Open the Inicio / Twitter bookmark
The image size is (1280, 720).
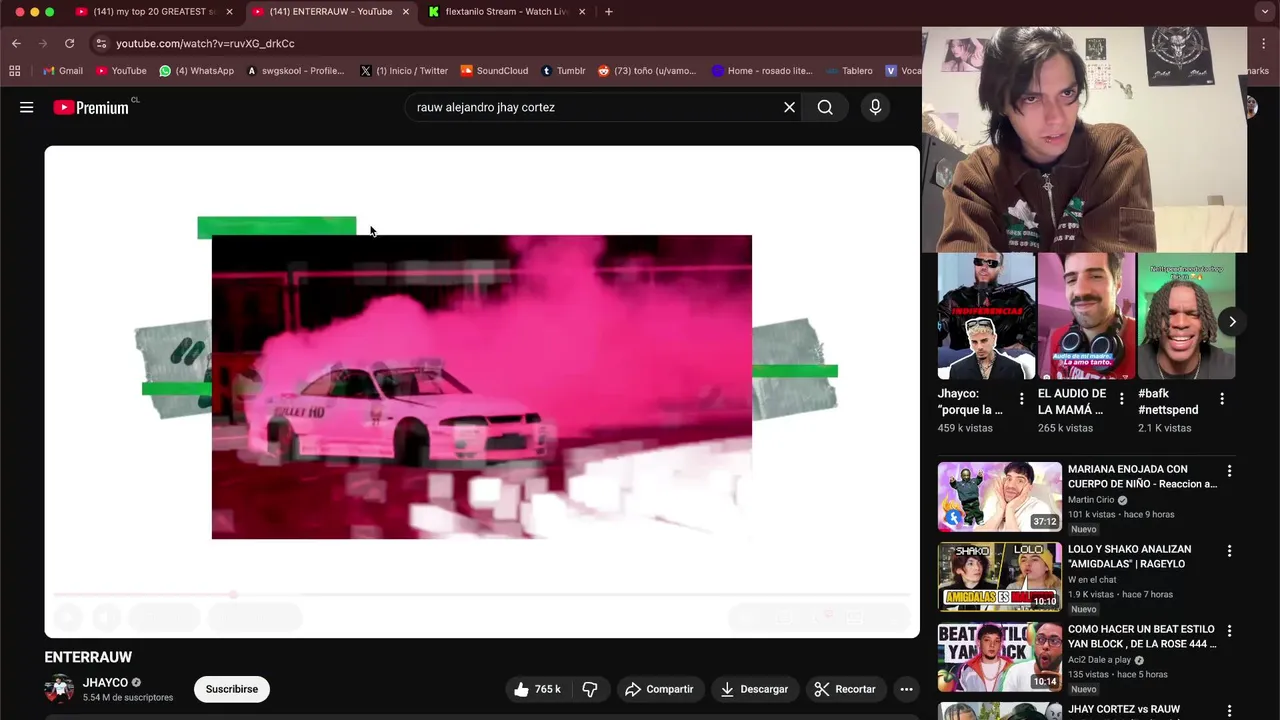coord(404,71)
